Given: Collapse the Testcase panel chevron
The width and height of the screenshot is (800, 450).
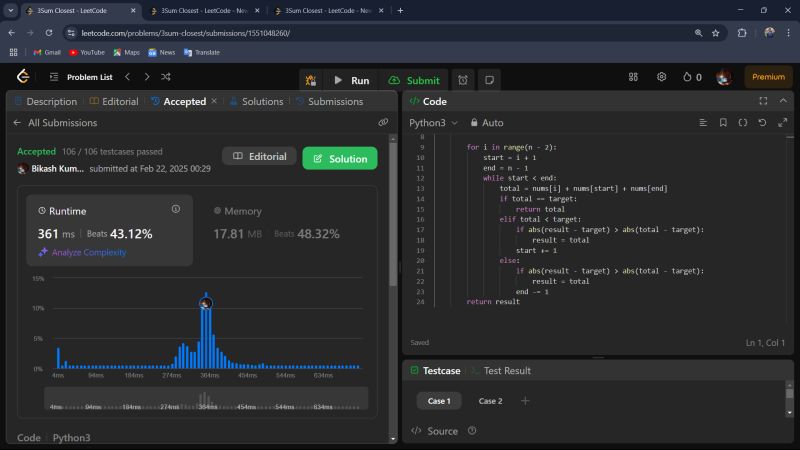Looking at the screenshot, I should [x=781, y=370].
